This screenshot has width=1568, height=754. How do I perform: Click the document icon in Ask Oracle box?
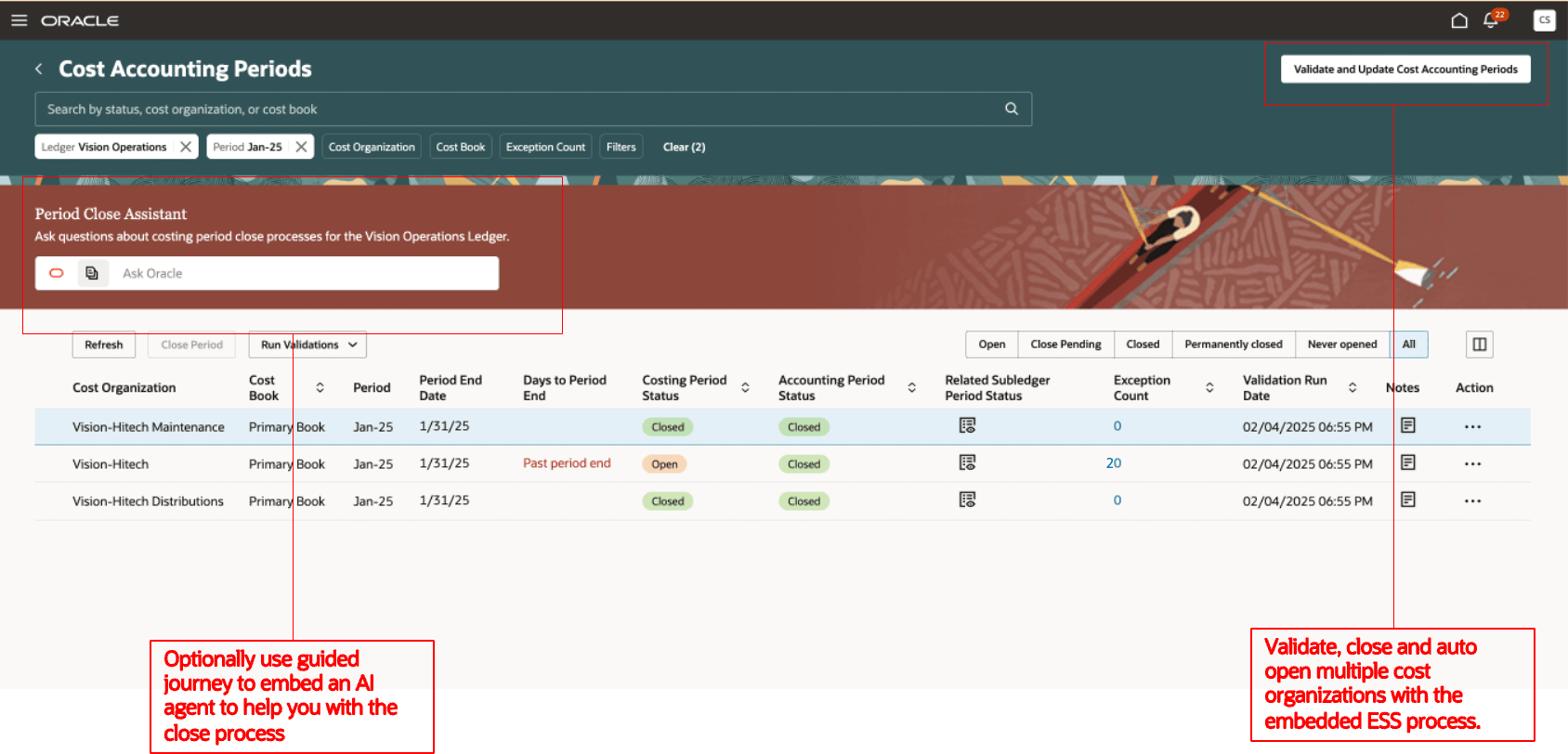click(92, 273)
